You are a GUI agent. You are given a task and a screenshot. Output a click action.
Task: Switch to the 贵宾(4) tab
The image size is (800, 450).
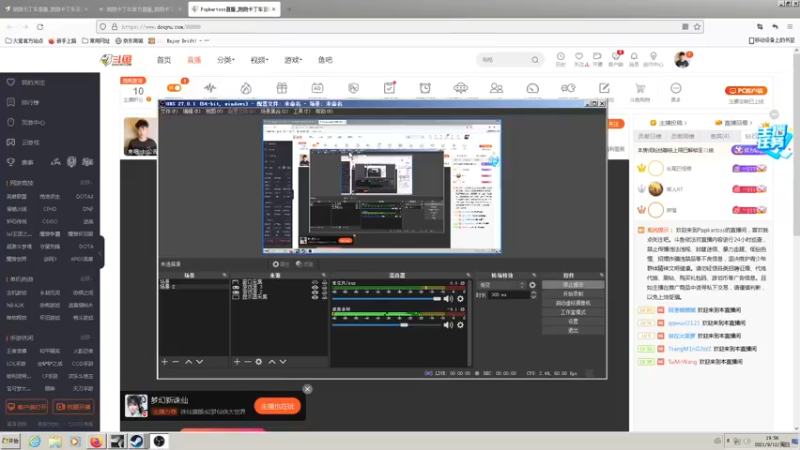tap(720, 136)
